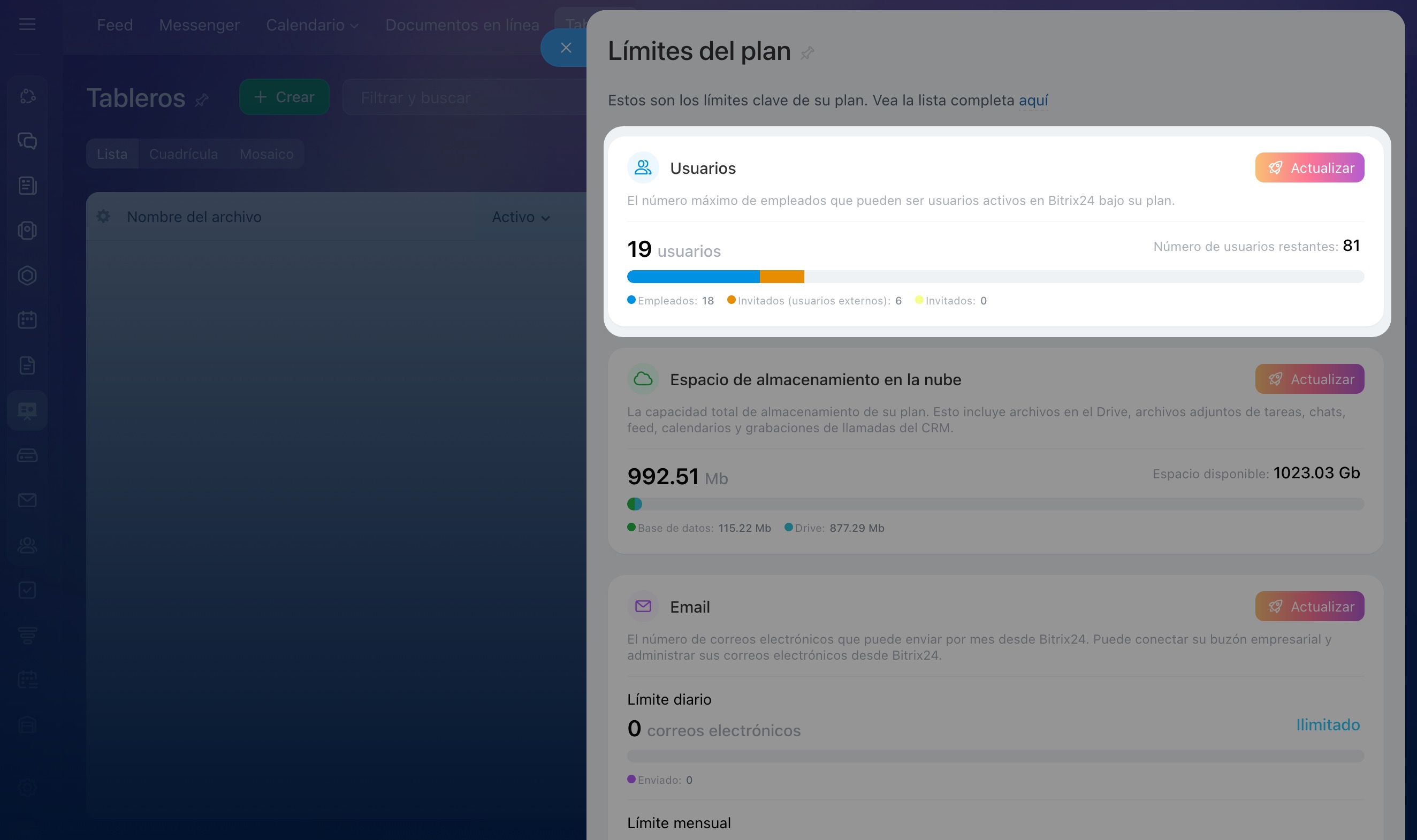This screenshot has width=1417, height=840.
Task: Pin the Tableros page title
Action: (202, 100)
